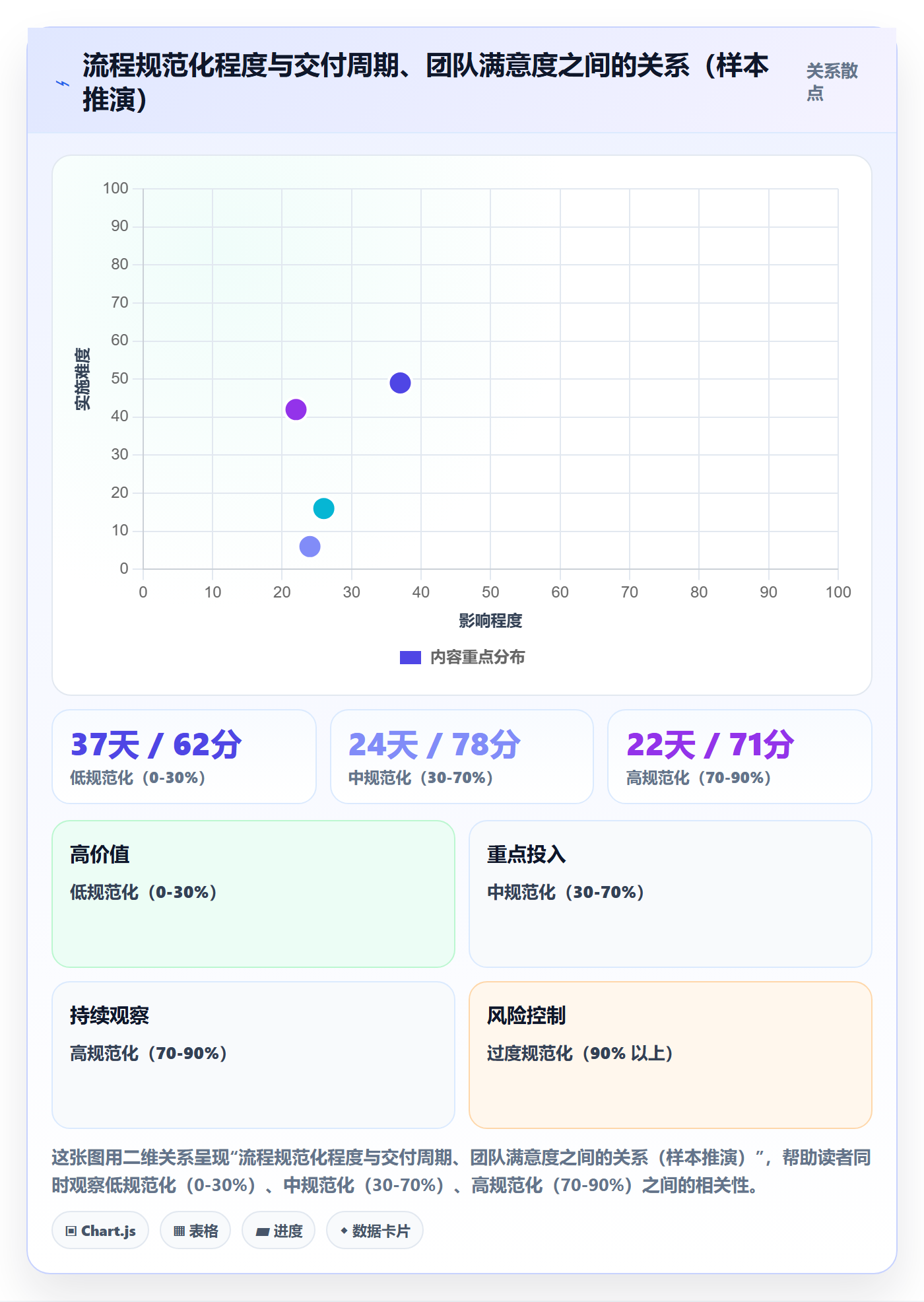
Task: Click the 中规范化 label under 24天 / 78分
Action: (x=421, y=778)
